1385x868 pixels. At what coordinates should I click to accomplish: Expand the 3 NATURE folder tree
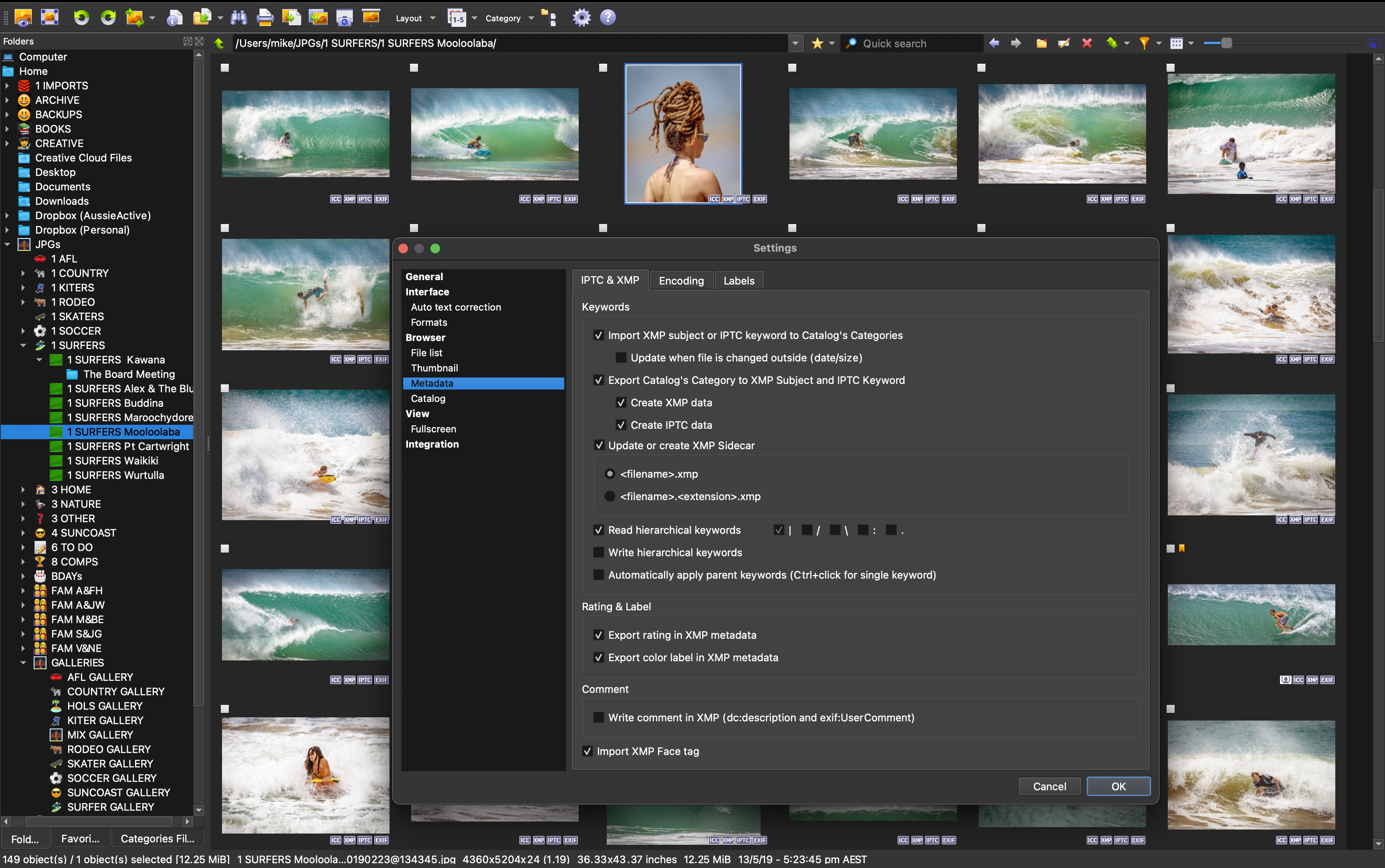coord(23,504)
